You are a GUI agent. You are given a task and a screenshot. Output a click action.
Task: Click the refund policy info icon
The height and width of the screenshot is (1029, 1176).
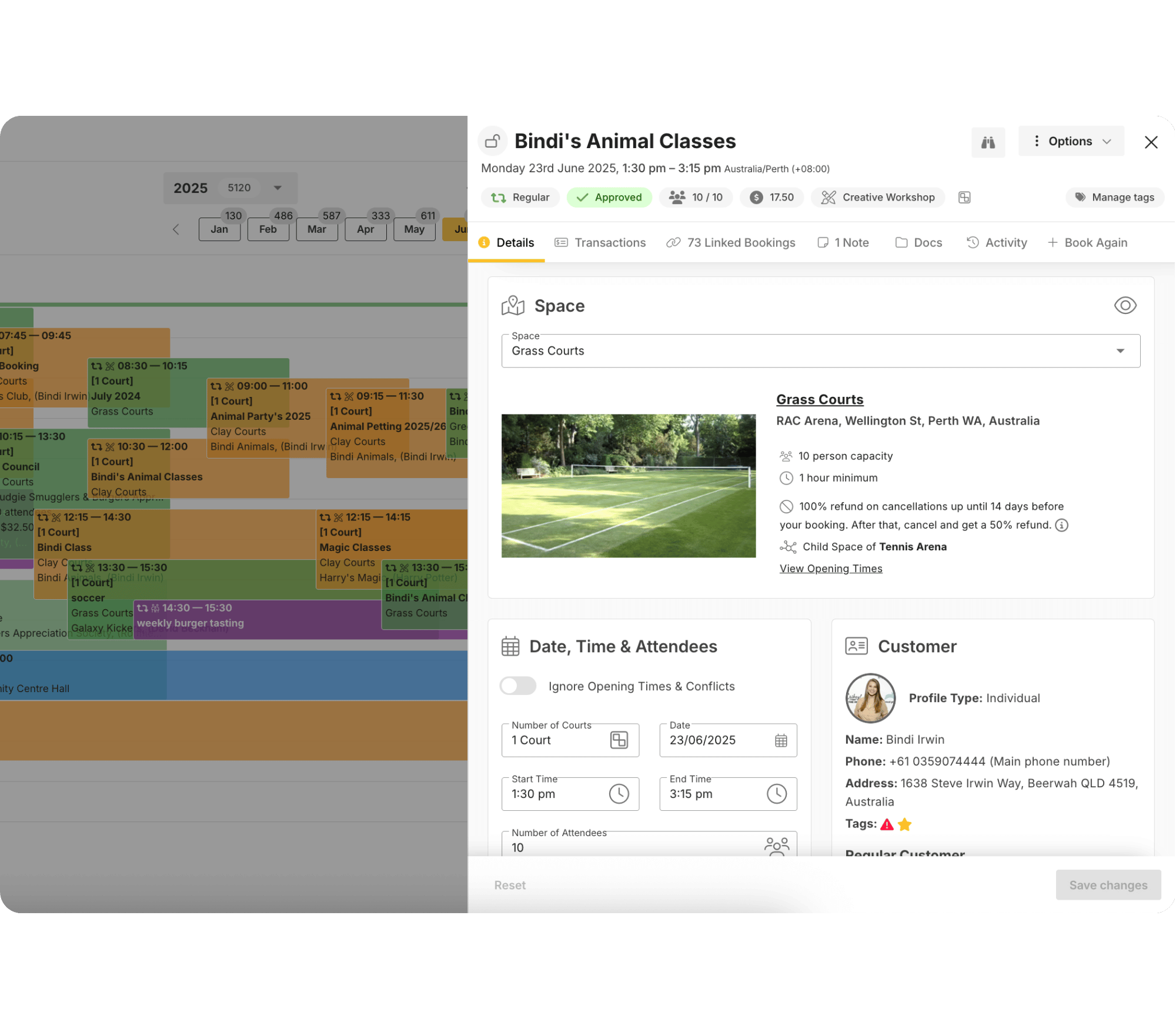point(1061,525)
